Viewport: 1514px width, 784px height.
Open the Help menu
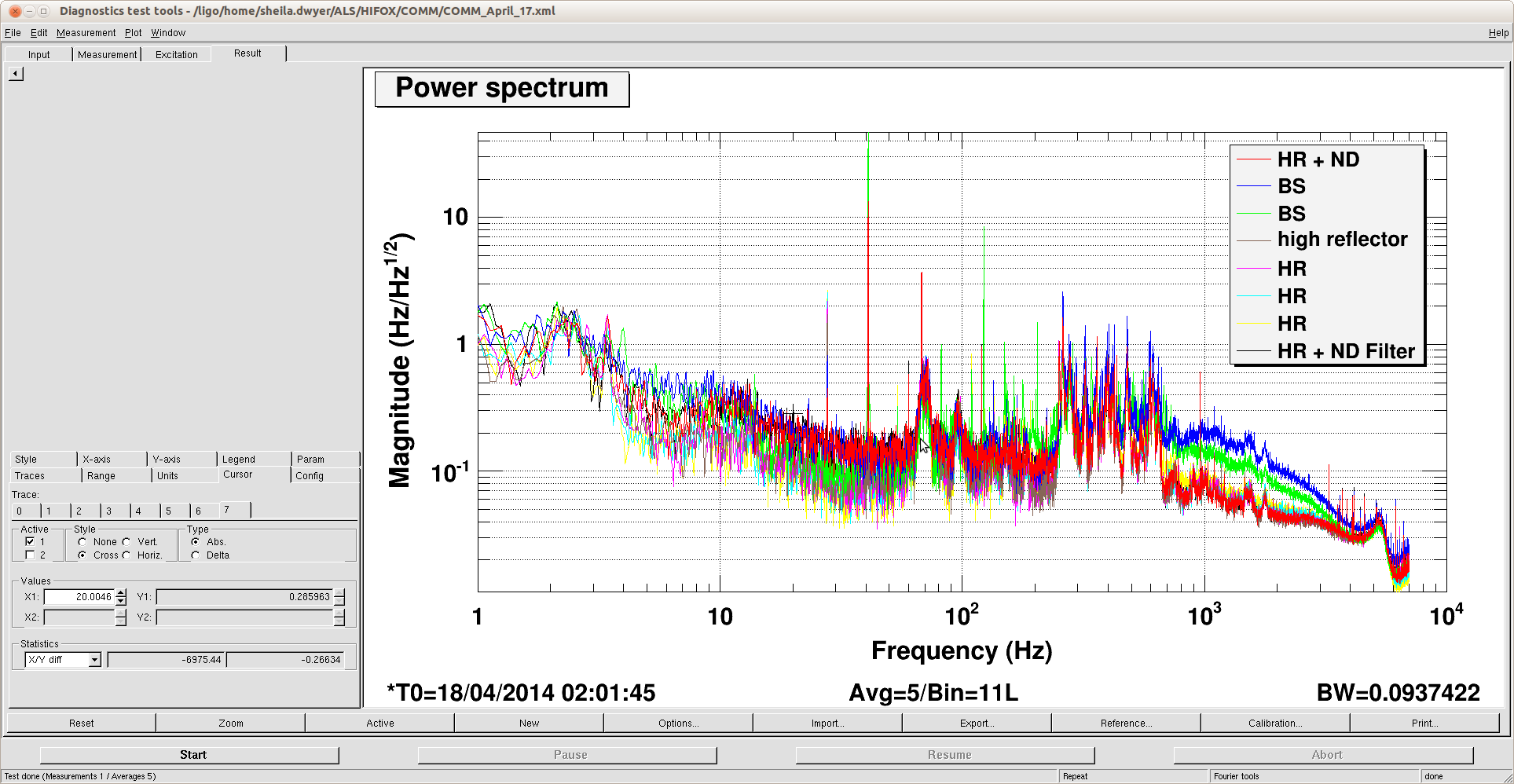point(1498,33)
